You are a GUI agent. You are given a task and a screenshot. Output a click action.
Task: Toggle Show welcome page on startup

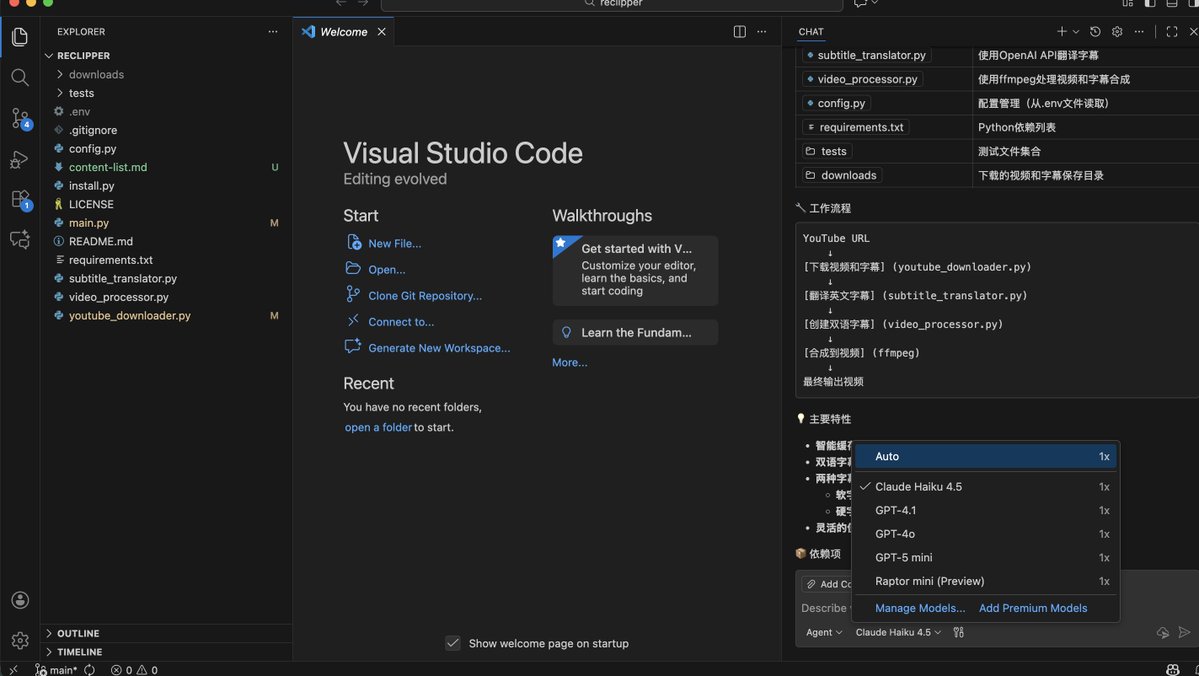pos(453,643)
